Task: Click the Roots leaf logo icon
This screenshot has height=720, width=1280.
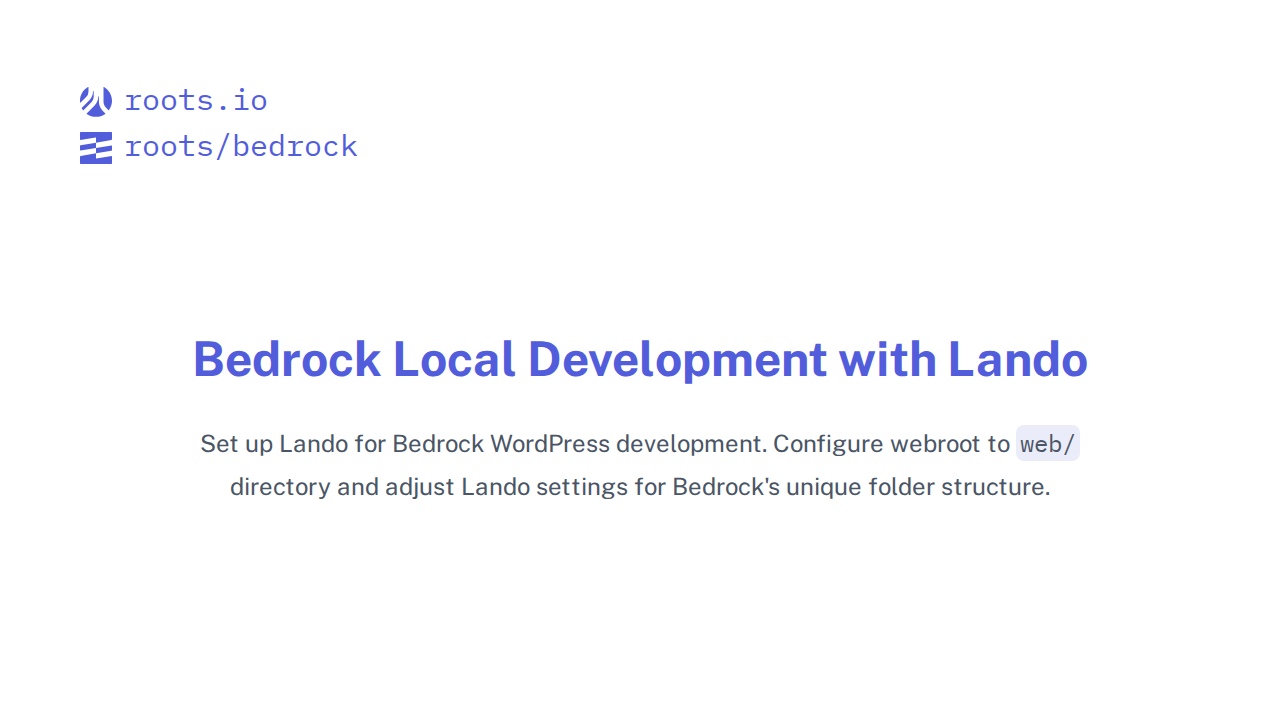Action: click(x=96, y=101)
